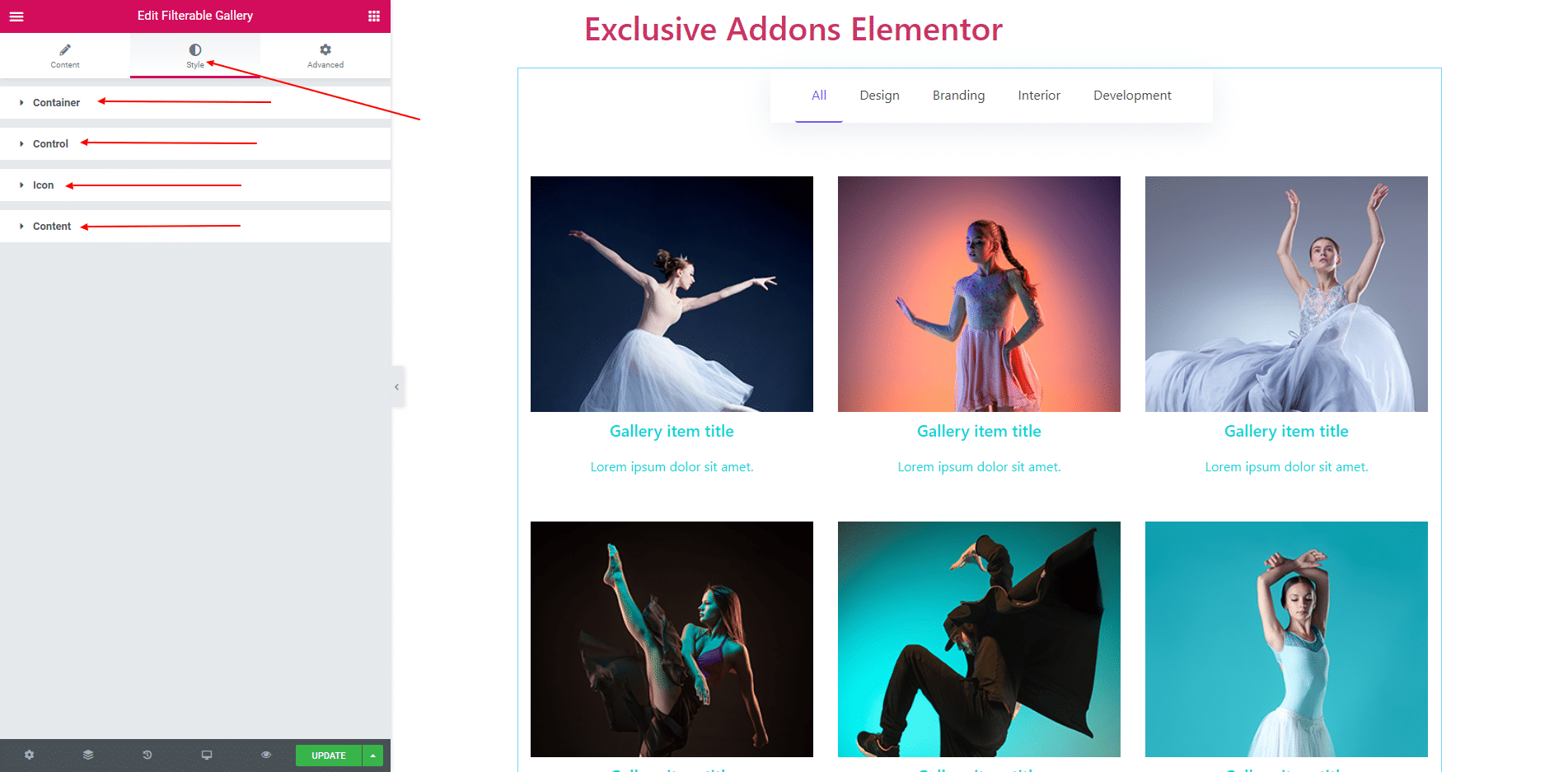The width and height of the screenshot is (1568, 772).
Task: Select the Branding gallery filter
Action: pos(958,96)
